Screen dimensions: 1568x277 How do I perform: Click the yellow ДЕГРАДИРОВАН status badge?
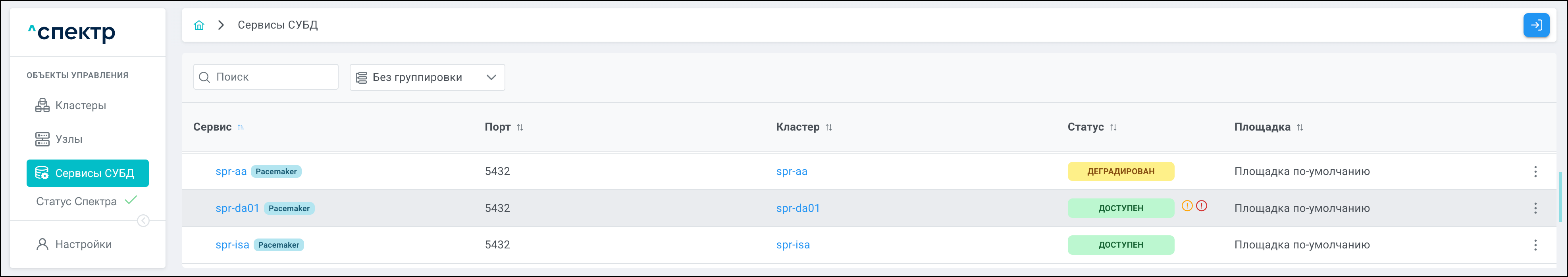click(1120, 172)
